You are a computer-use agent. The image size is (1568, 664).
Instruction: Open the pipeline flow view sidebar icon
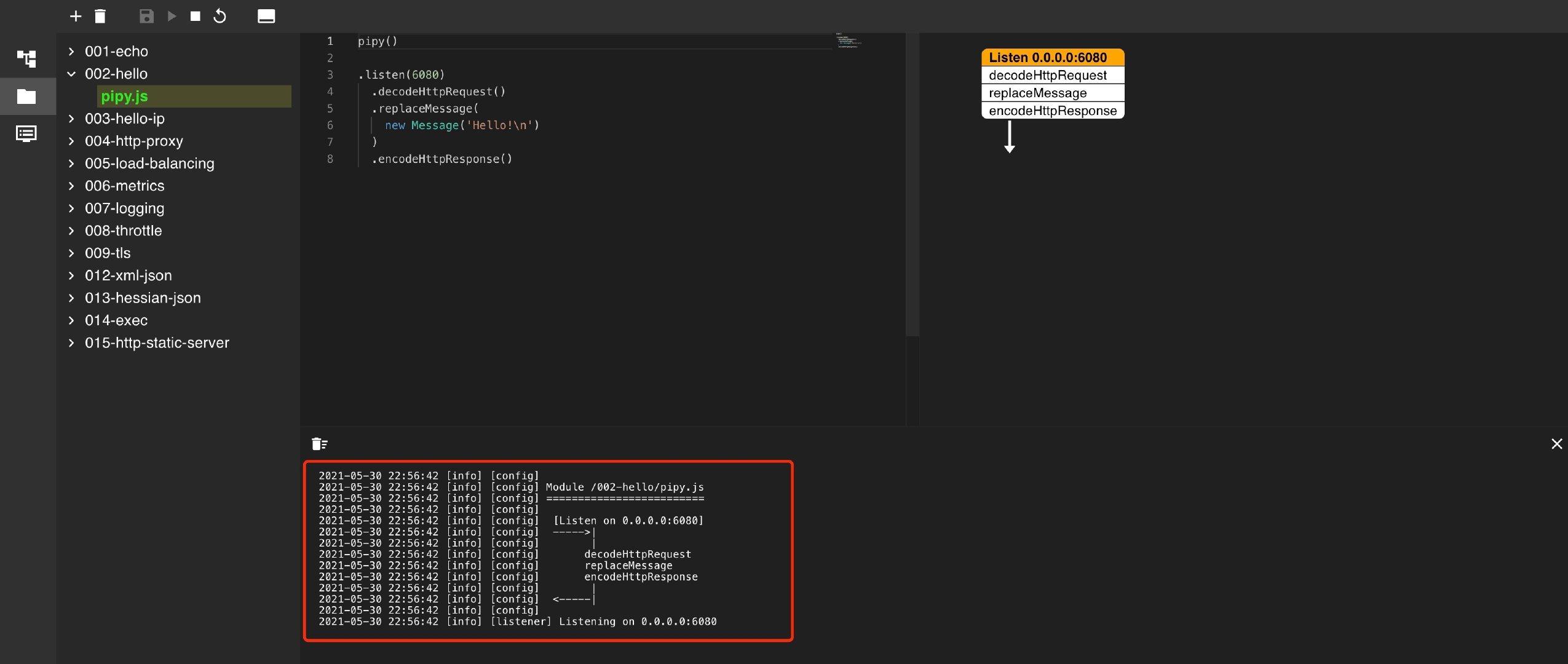26,58
